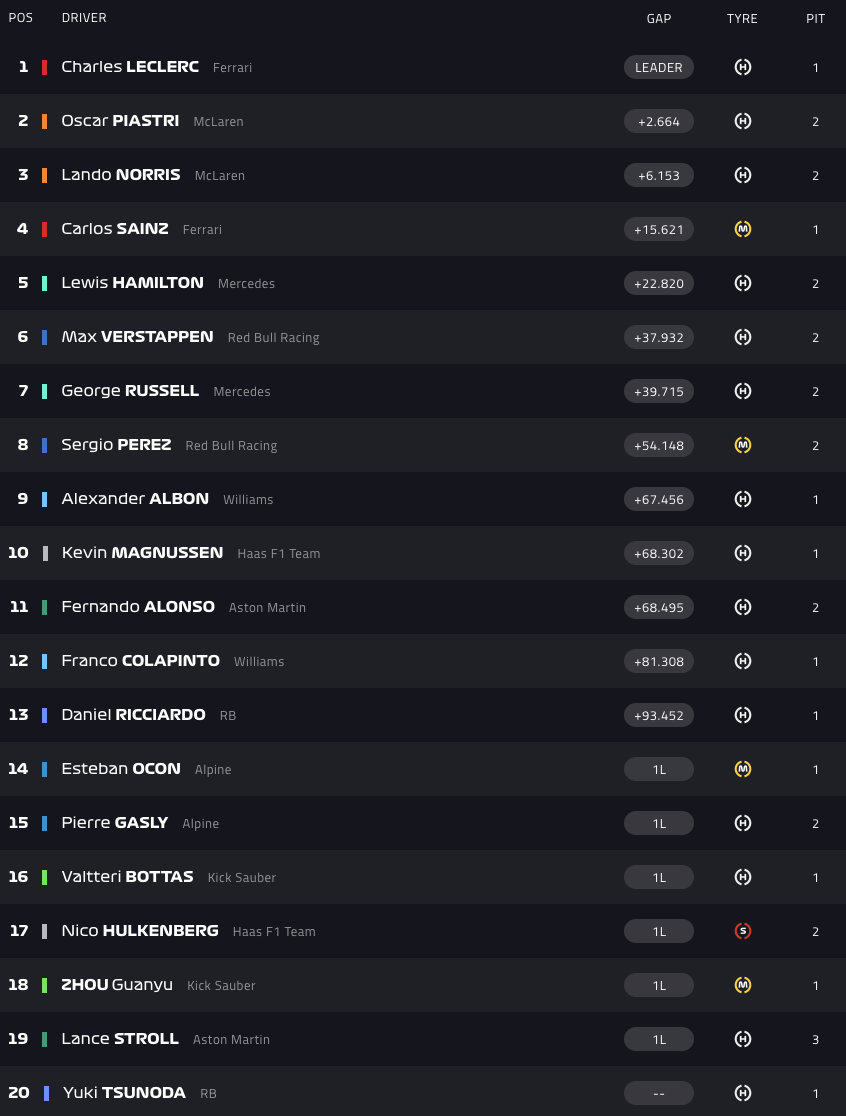Click Verstappen's hard tyre icon

tap(742, 337)
